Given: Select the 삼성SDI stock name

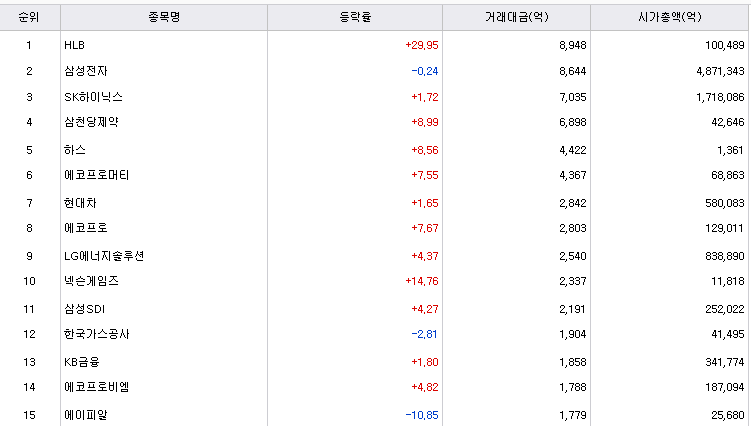Looking at the screenshot, I should (x=84, y=309).
